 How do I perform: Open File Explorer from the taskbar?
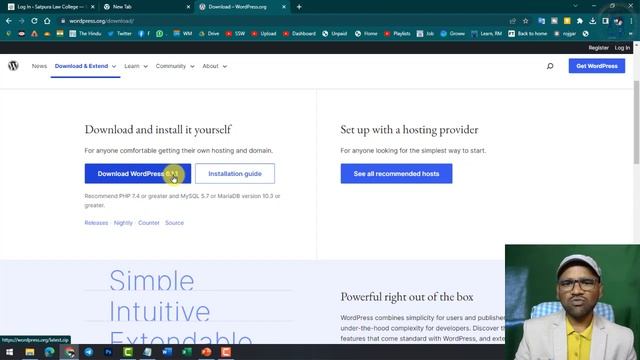[x=30, y=352]
